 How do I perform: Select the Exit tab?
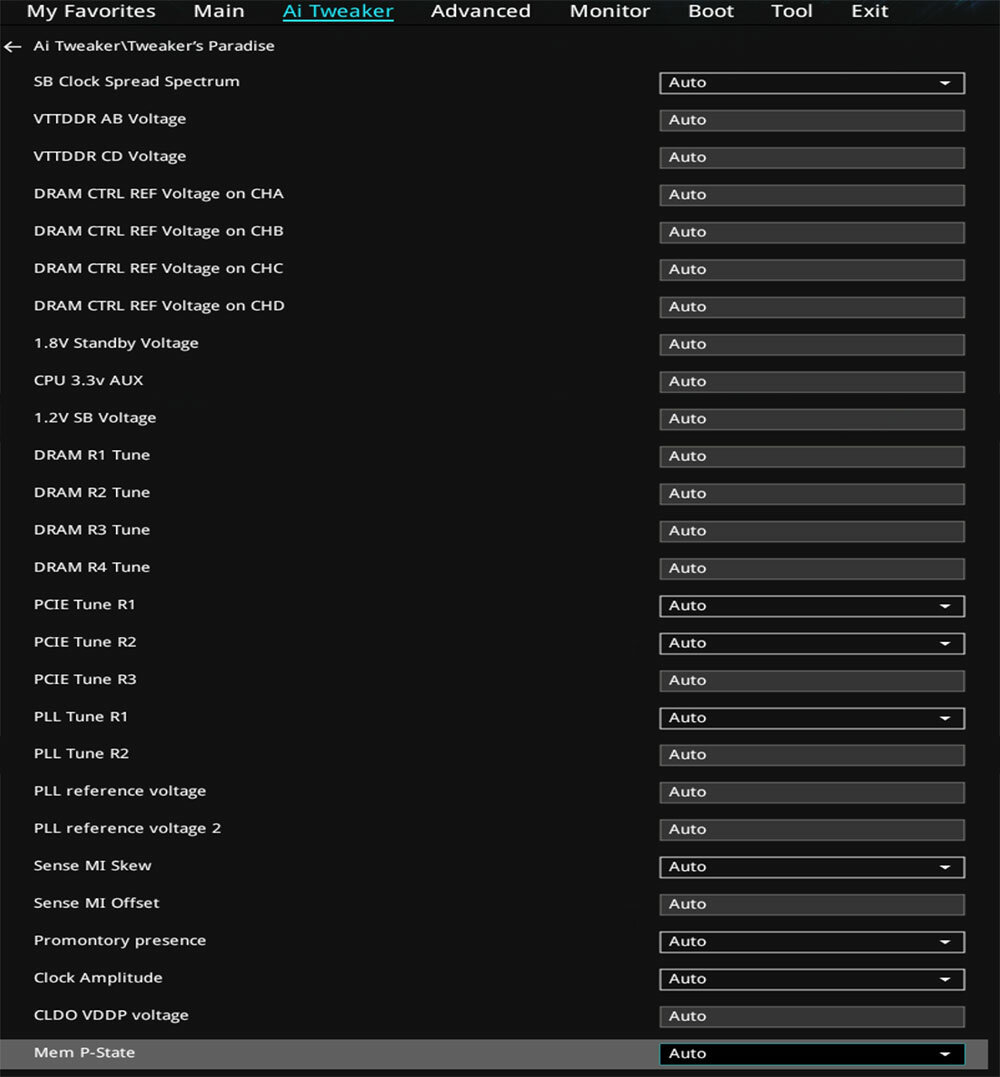pyautogui.click(x=870, y=11)
